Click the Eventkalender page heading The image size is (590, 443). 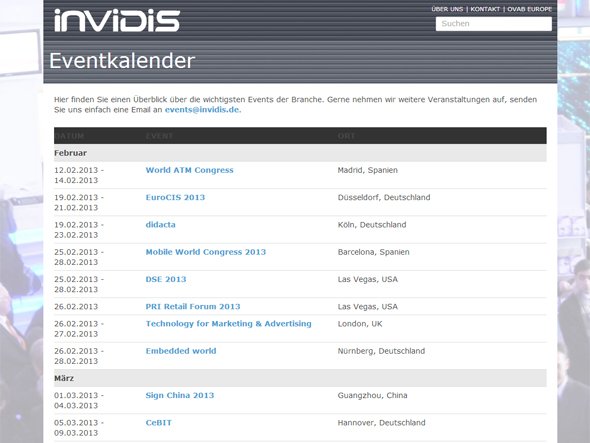point(122,61)
